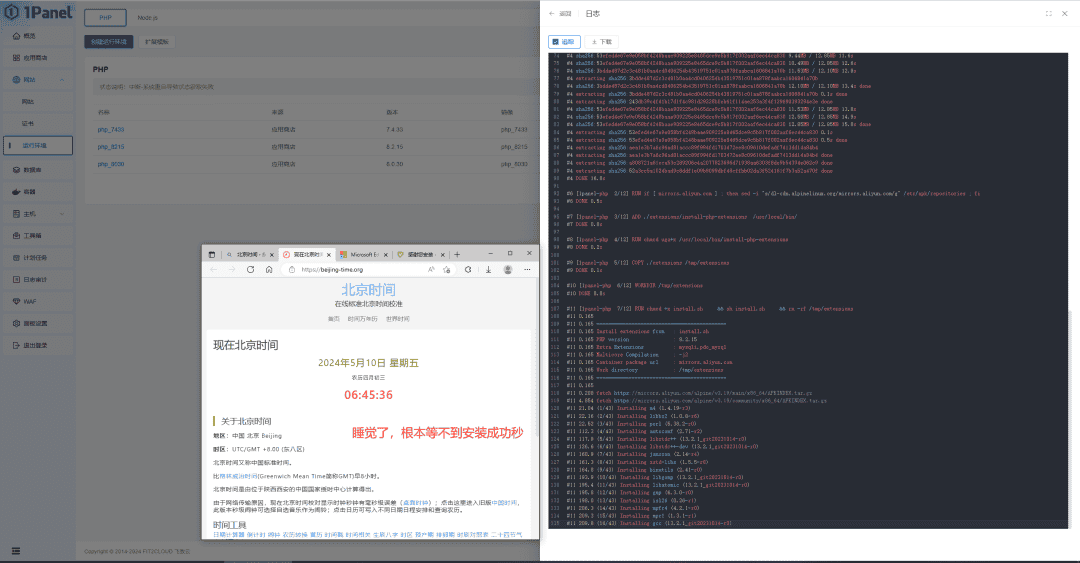Screen dimensions: 1080x563
Task: Click the browser address bar
Action: (350, 269)
